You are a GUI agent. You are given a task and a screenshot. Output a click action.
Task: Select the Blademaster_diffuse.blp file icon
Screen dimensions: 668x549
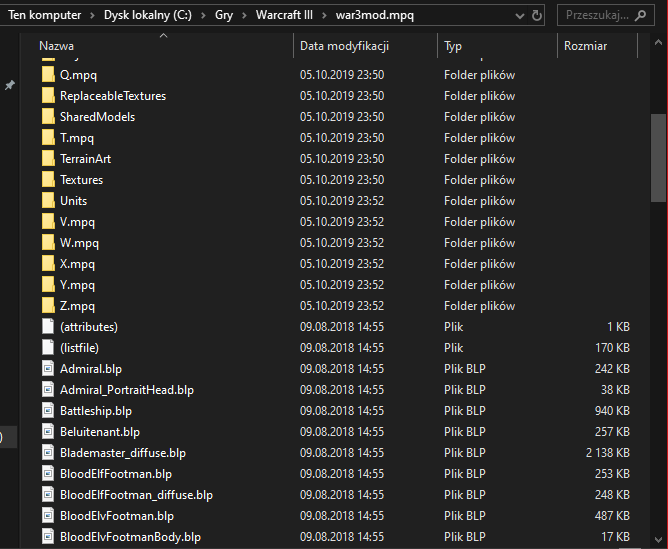[x=48, y=453]
